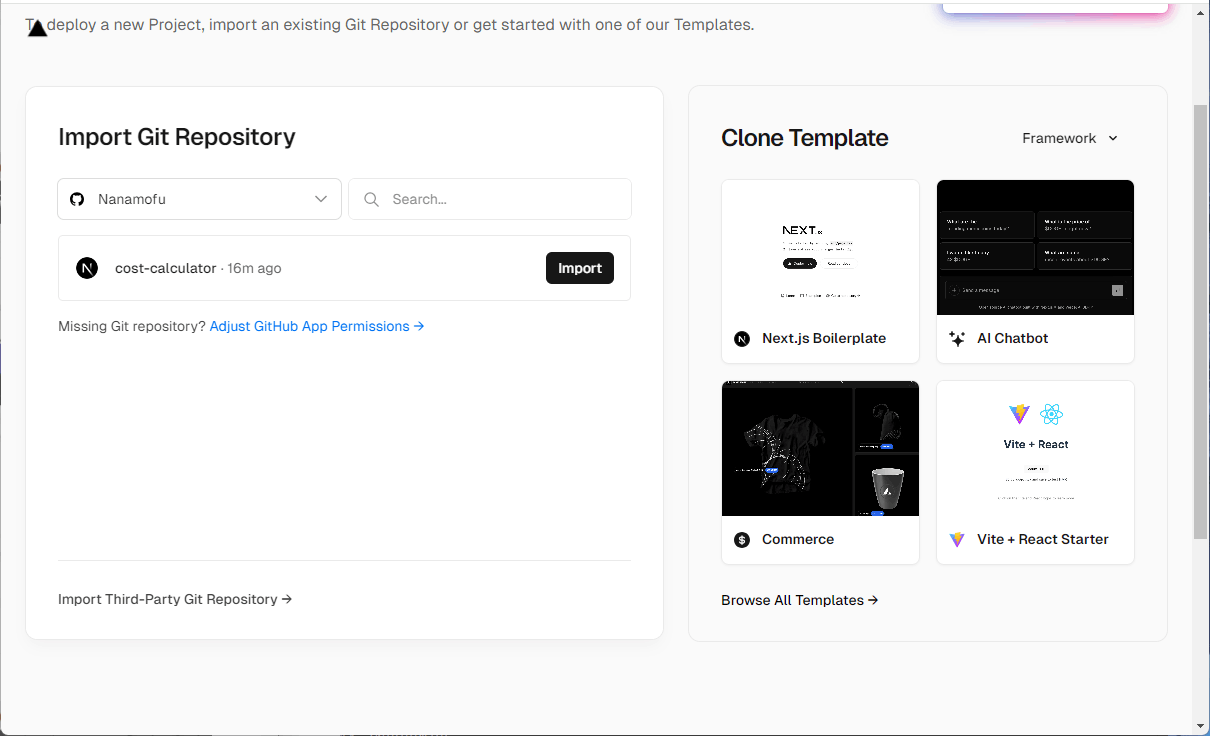The height and width of the screenshot is (736, 1210).
Task: Import the cost-calculator repository
Action: click(x=580, y=268)
